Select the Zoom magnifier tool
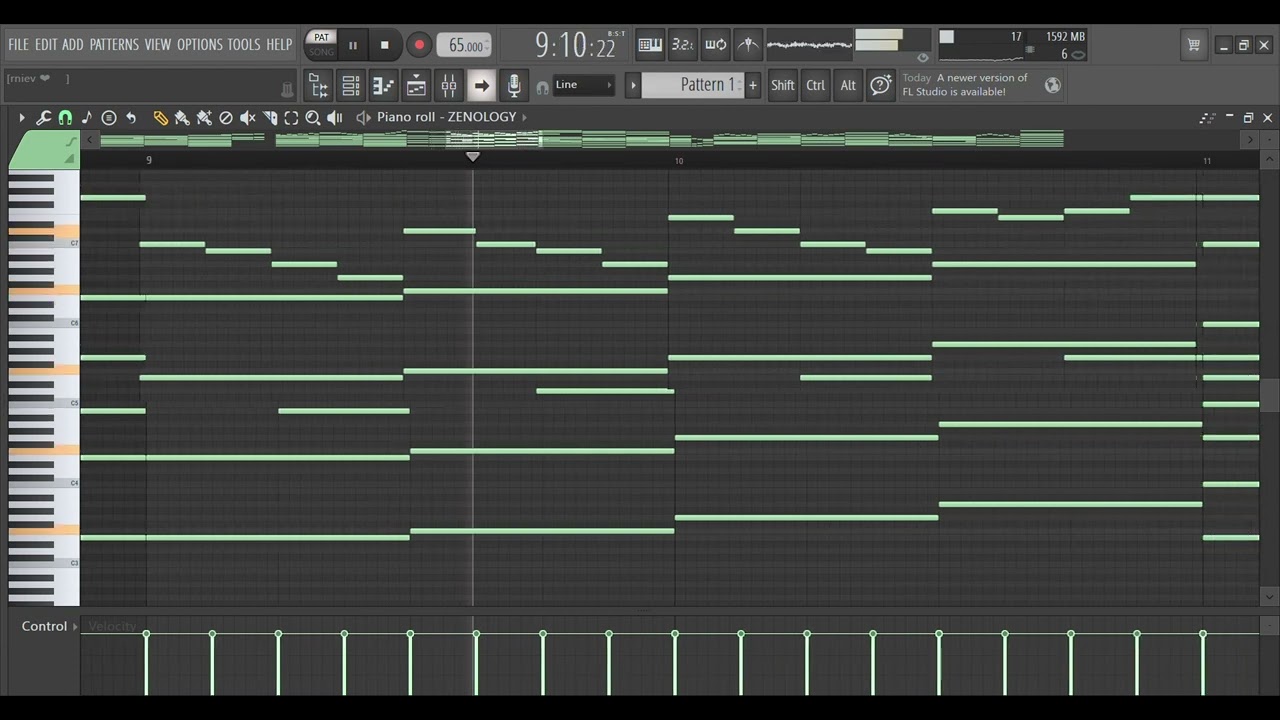Screen dimensions: 1280x720 coord(313,118)
